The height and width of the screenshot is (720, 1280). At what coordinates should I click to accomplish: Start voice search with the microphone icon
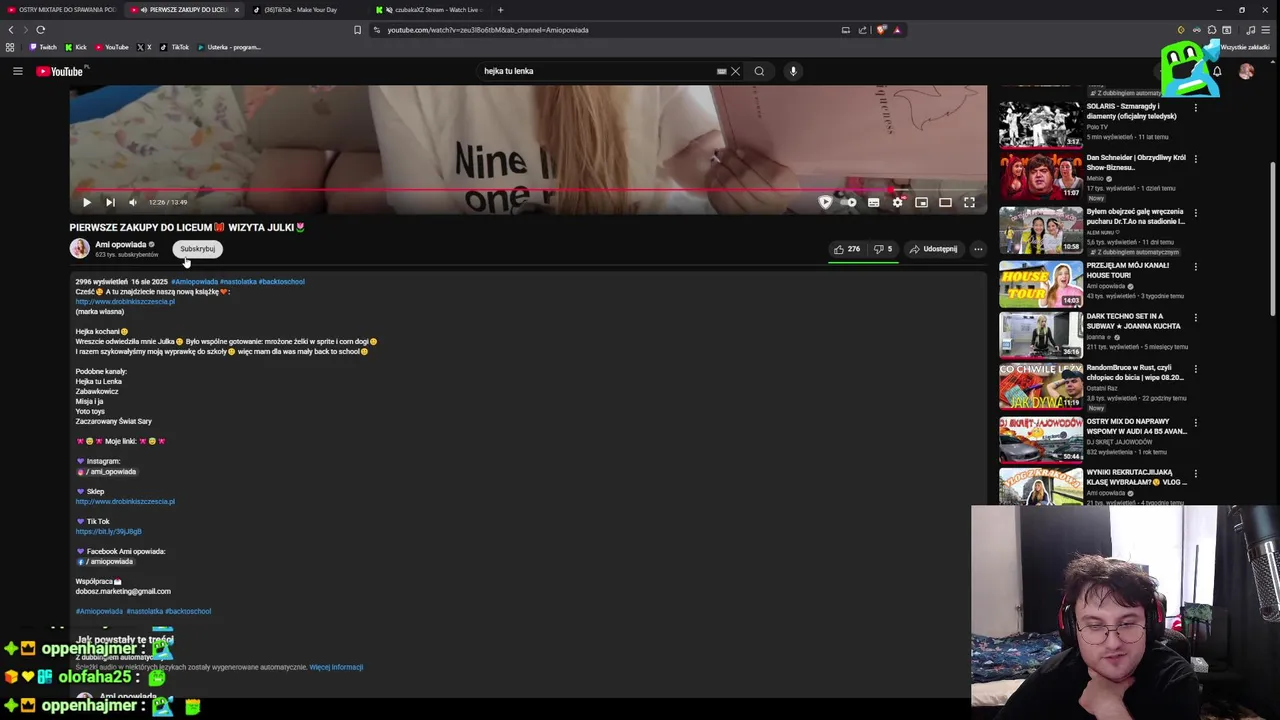click(793, 71)
